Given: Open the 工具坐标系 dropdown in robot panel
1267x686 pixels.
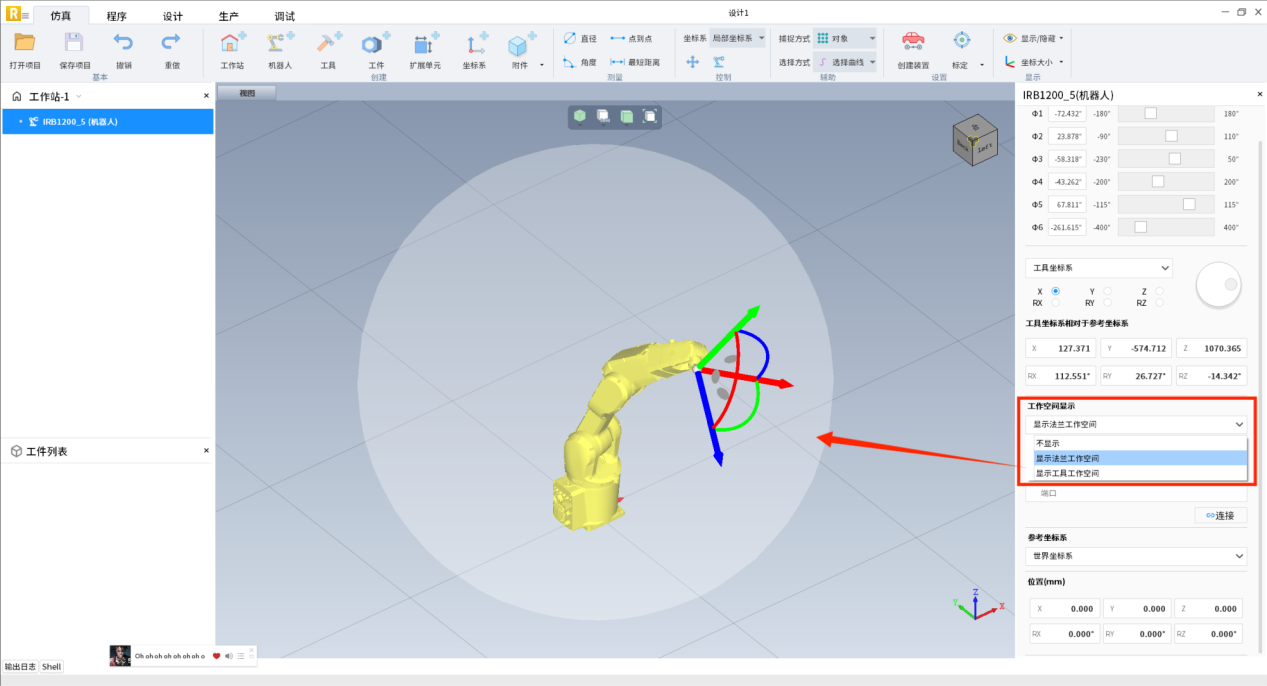Looking at the screenshot, I should (1098, 268).
